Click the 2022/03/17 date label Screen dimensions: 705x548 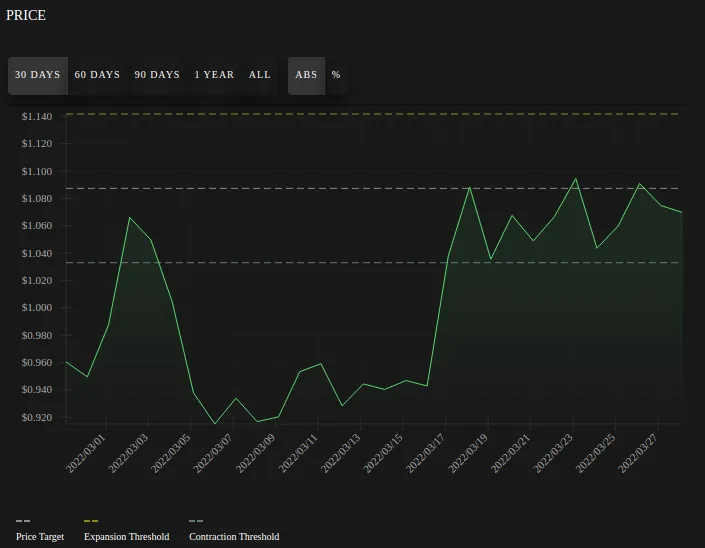tap(426, 453)
